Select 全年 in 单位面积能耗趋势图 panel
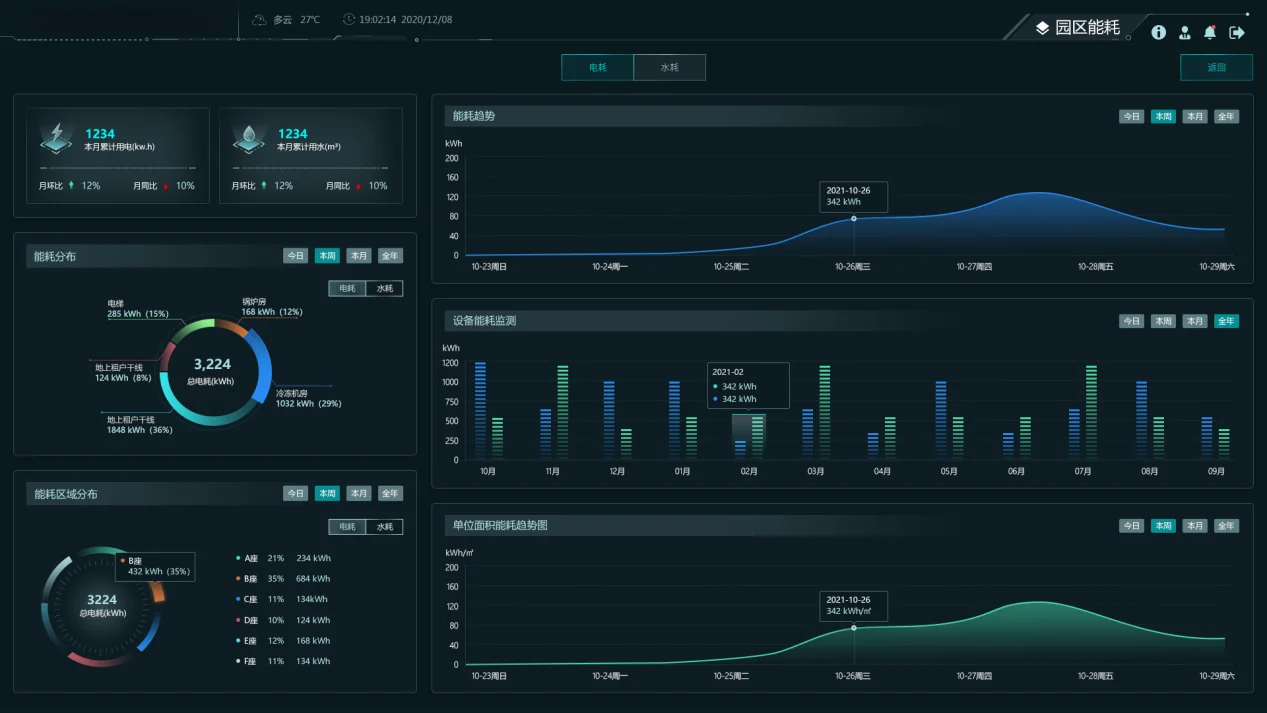 [1226, 526]
